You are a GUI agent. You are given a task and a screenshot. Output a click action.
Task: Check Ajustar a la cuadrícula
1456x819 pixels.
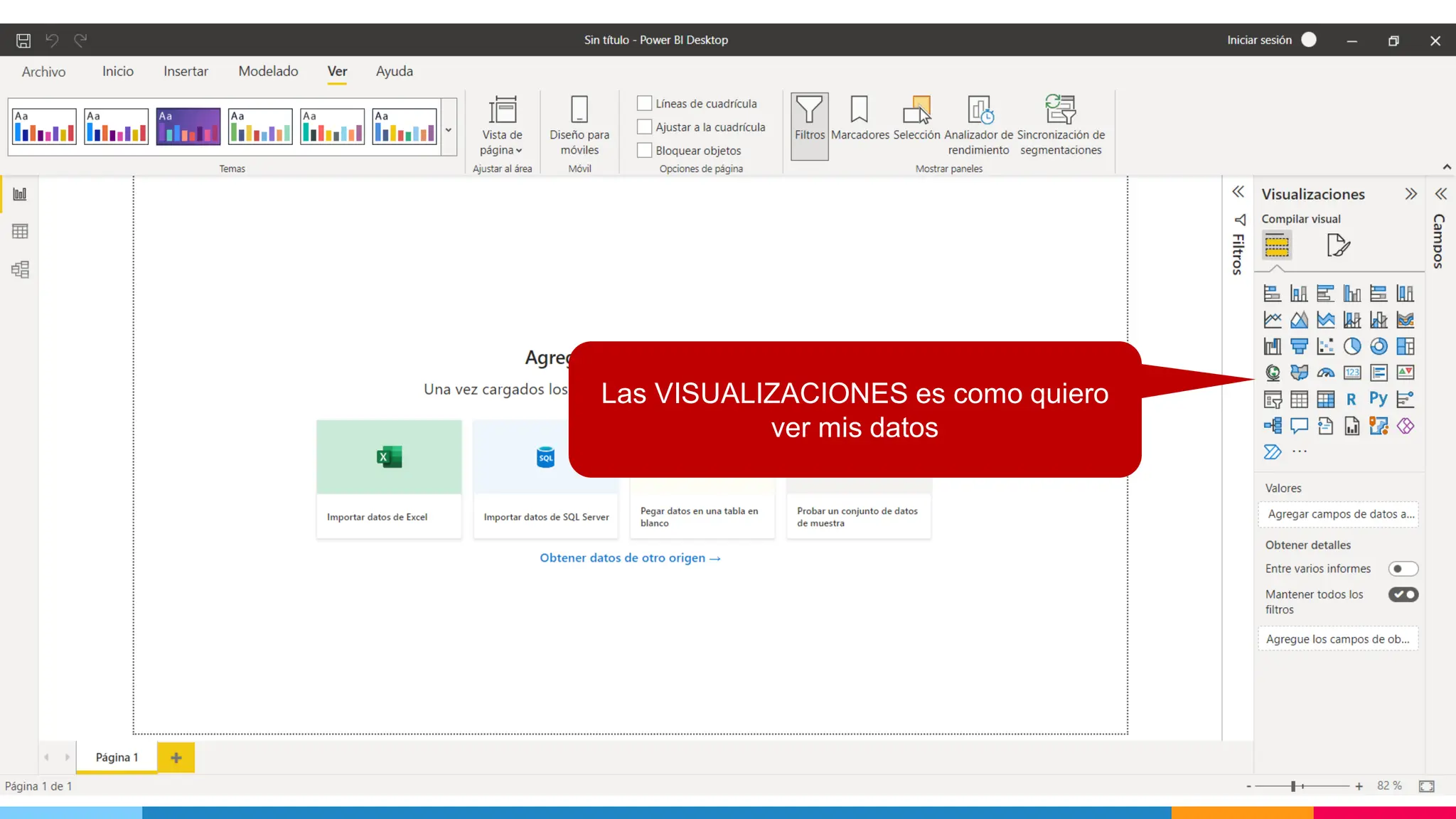pyautogui.click(x=644, y=127)
